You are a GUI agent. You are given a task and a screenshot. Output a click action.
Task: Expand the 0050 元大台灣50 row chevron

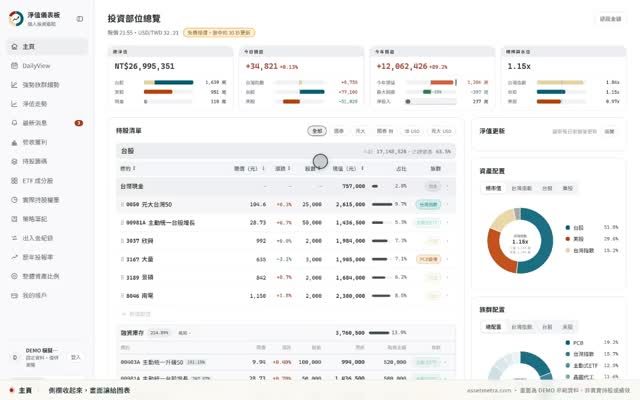[x=447, y=204]
